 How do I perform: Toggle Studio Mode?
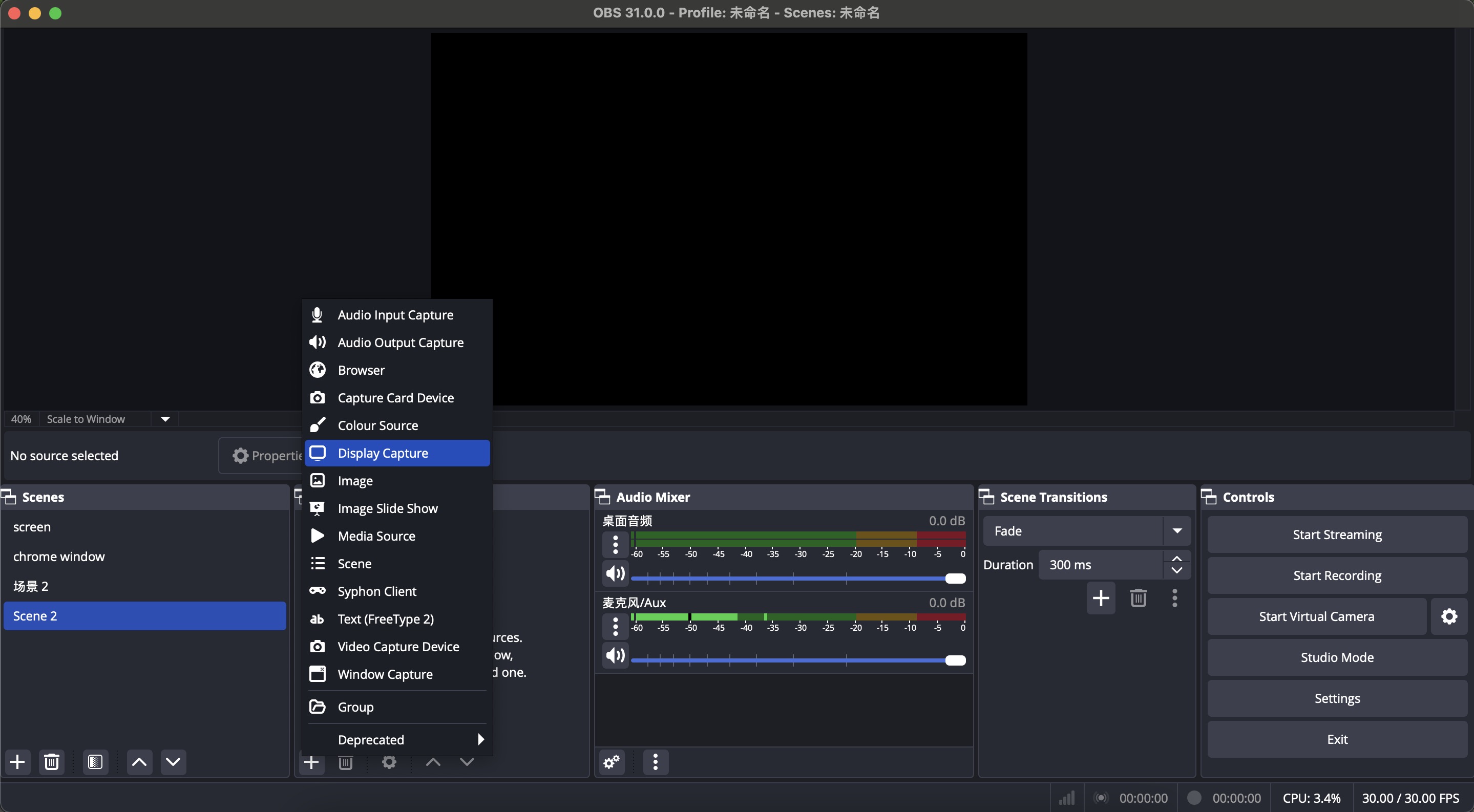tap(1337, 657)
